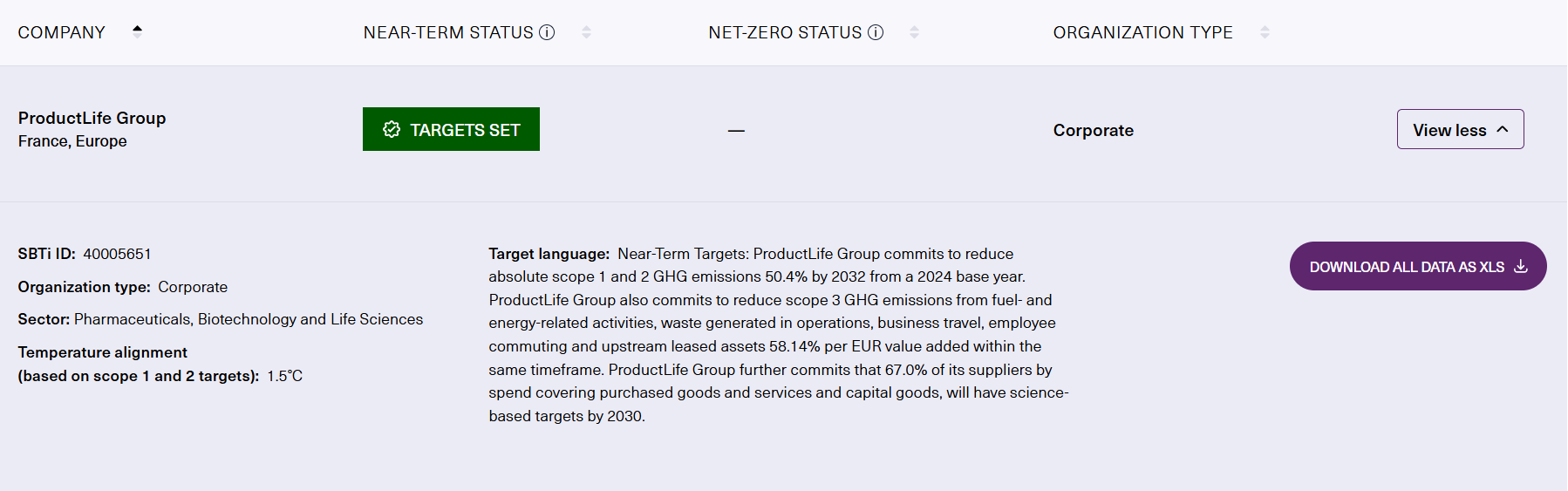
Task: Click the COMPANY column header label
Action: pos(62,32)
